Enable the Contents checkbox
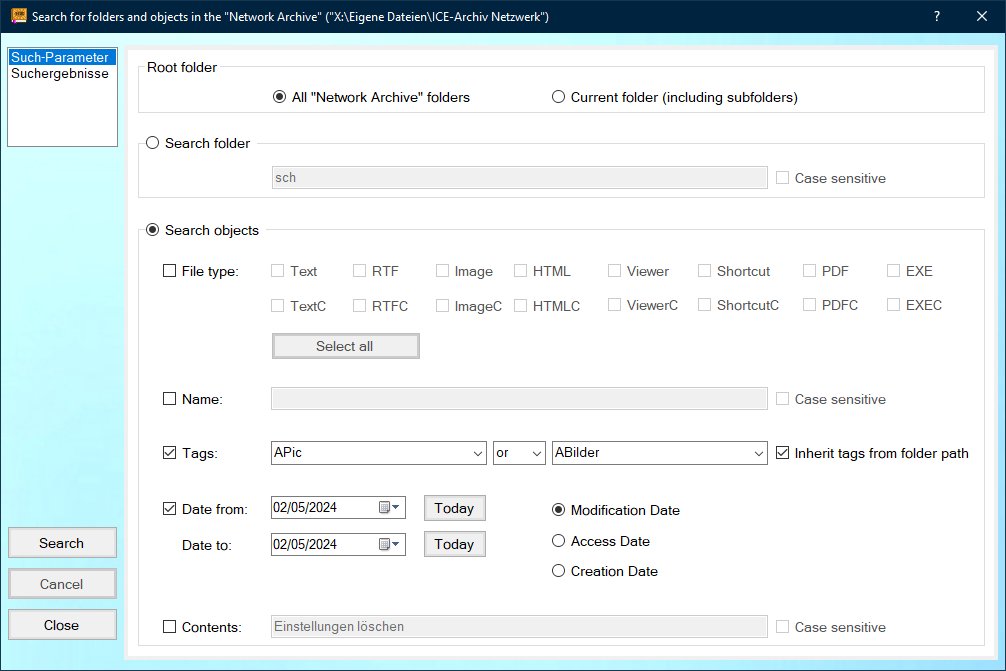 tap(169, 627)
